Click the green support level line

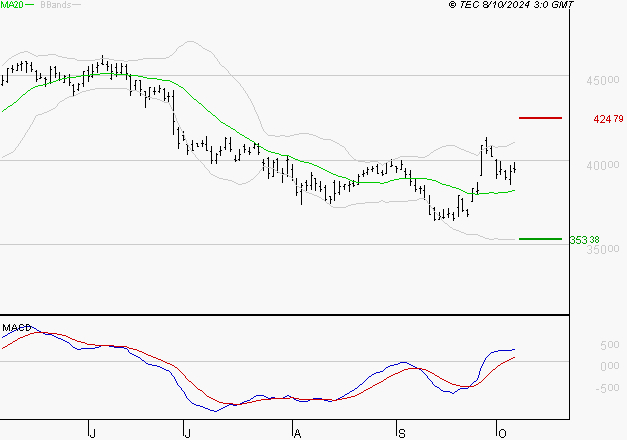point(540,239)
